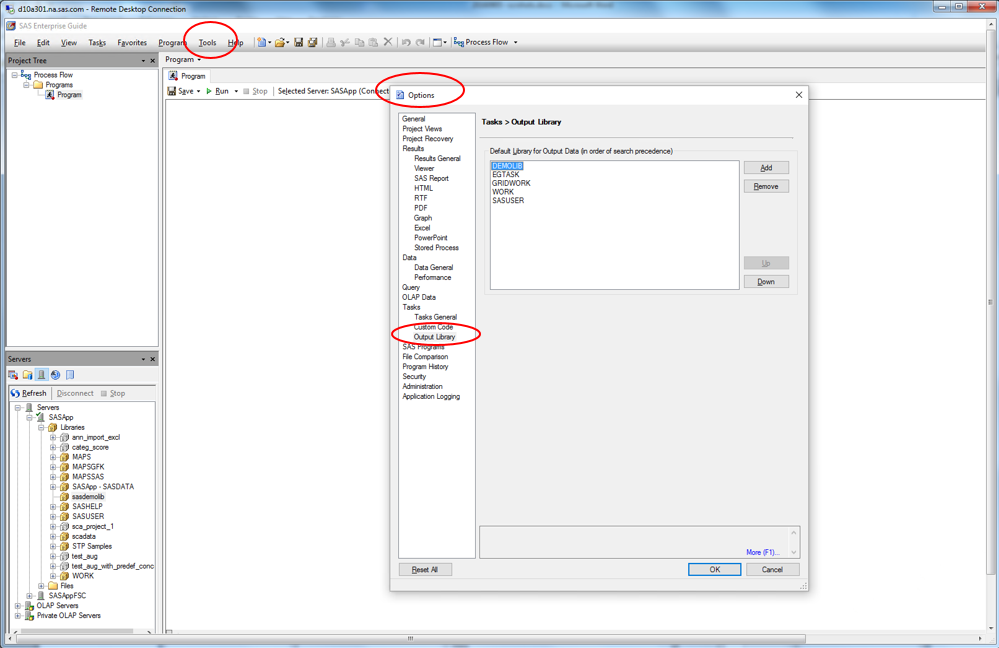This screenshot has width=999, height=648.
Task: Select the sasdemolib library in Servers tree
Action: click(88, 496)
